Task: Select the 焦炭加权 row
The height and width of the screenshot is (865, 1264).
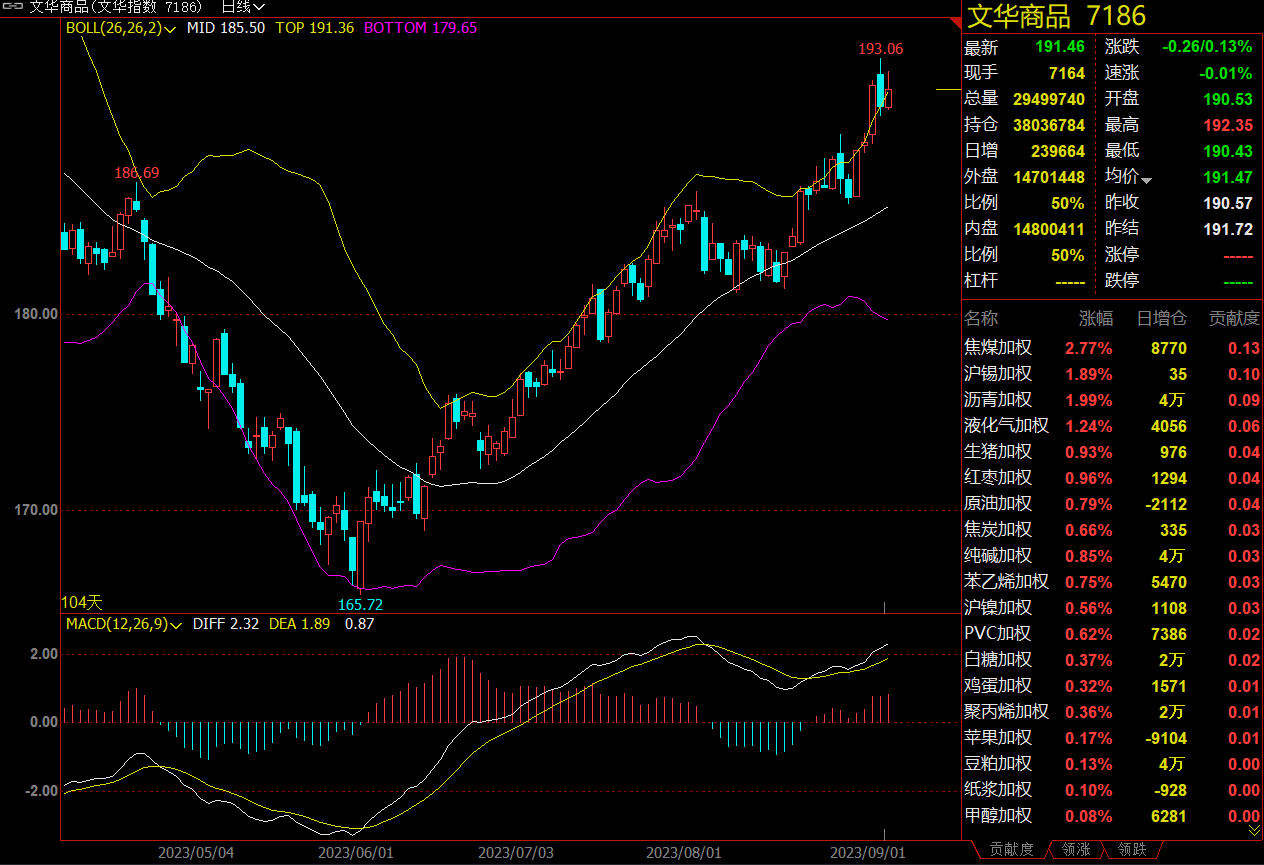Action: pyautogui.click(x=1112, y=530)
